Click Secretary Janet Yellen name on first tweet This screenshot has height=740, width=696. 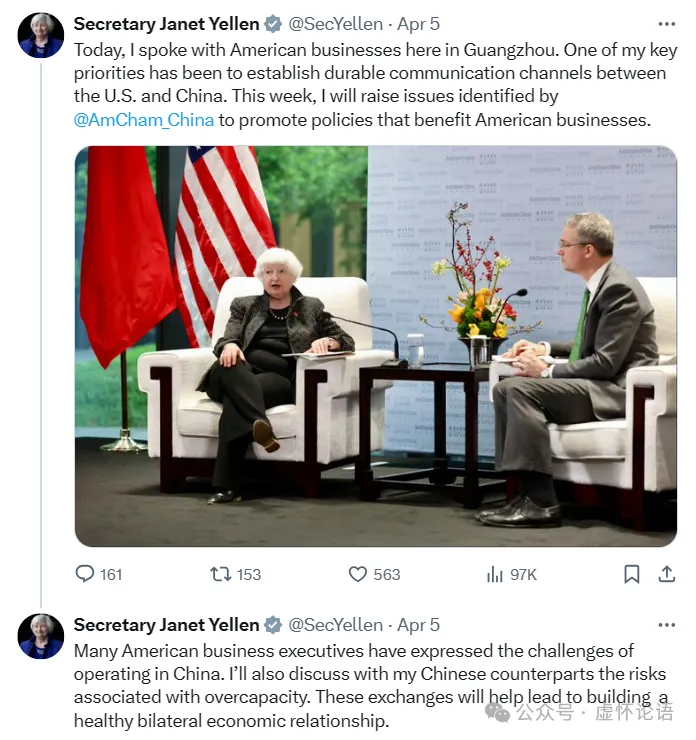166,24
